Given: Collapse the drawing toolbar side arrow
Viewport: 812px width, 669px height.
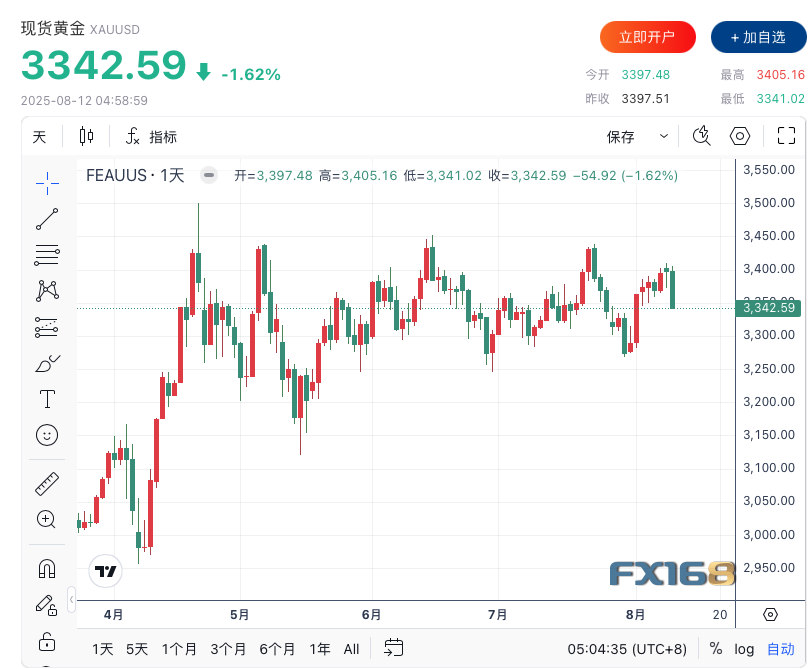Looking at the screenshot, I should 71,600.
